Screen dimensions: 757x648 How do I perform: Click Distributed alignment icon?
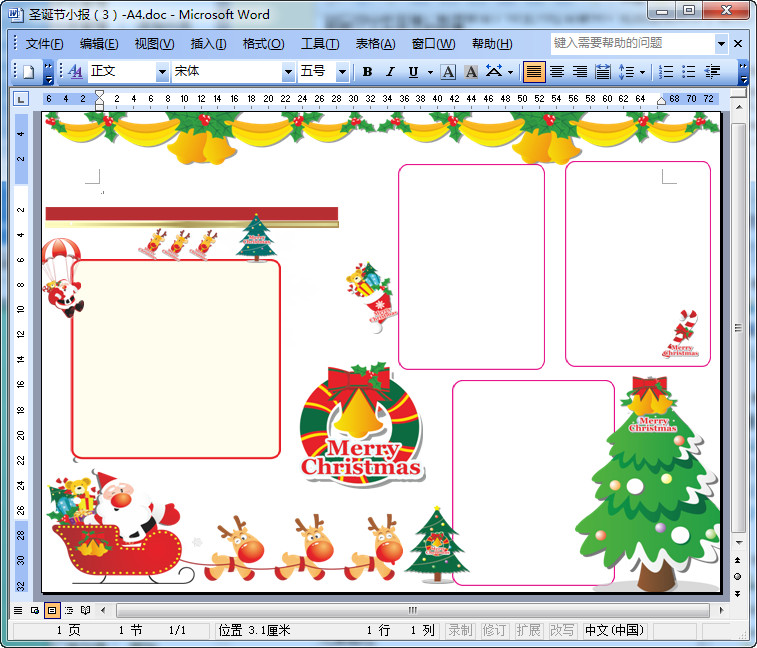click(x=603, y=72)
